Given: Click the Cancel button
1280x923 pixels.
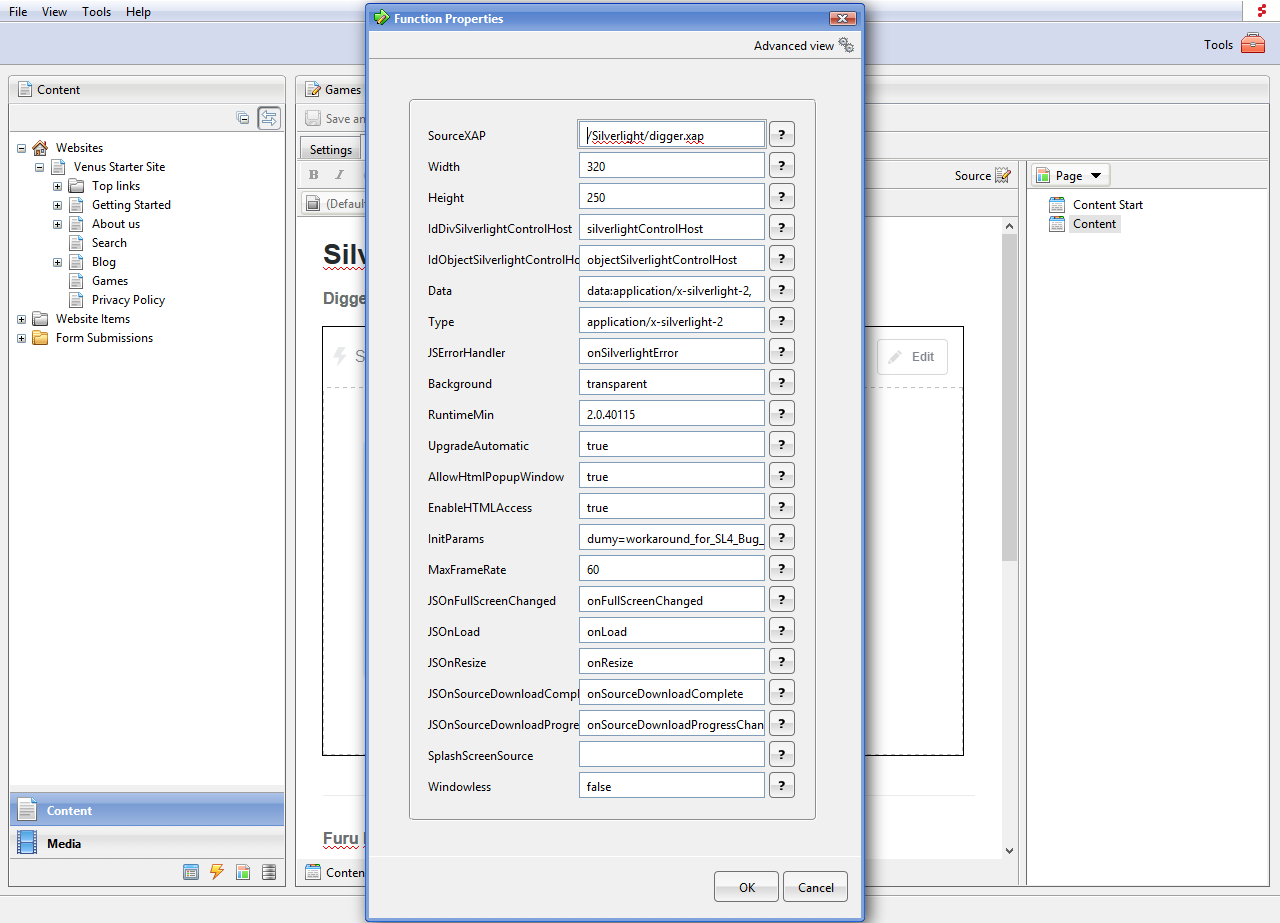Looking at the screenshot, I should coord(815,887).
